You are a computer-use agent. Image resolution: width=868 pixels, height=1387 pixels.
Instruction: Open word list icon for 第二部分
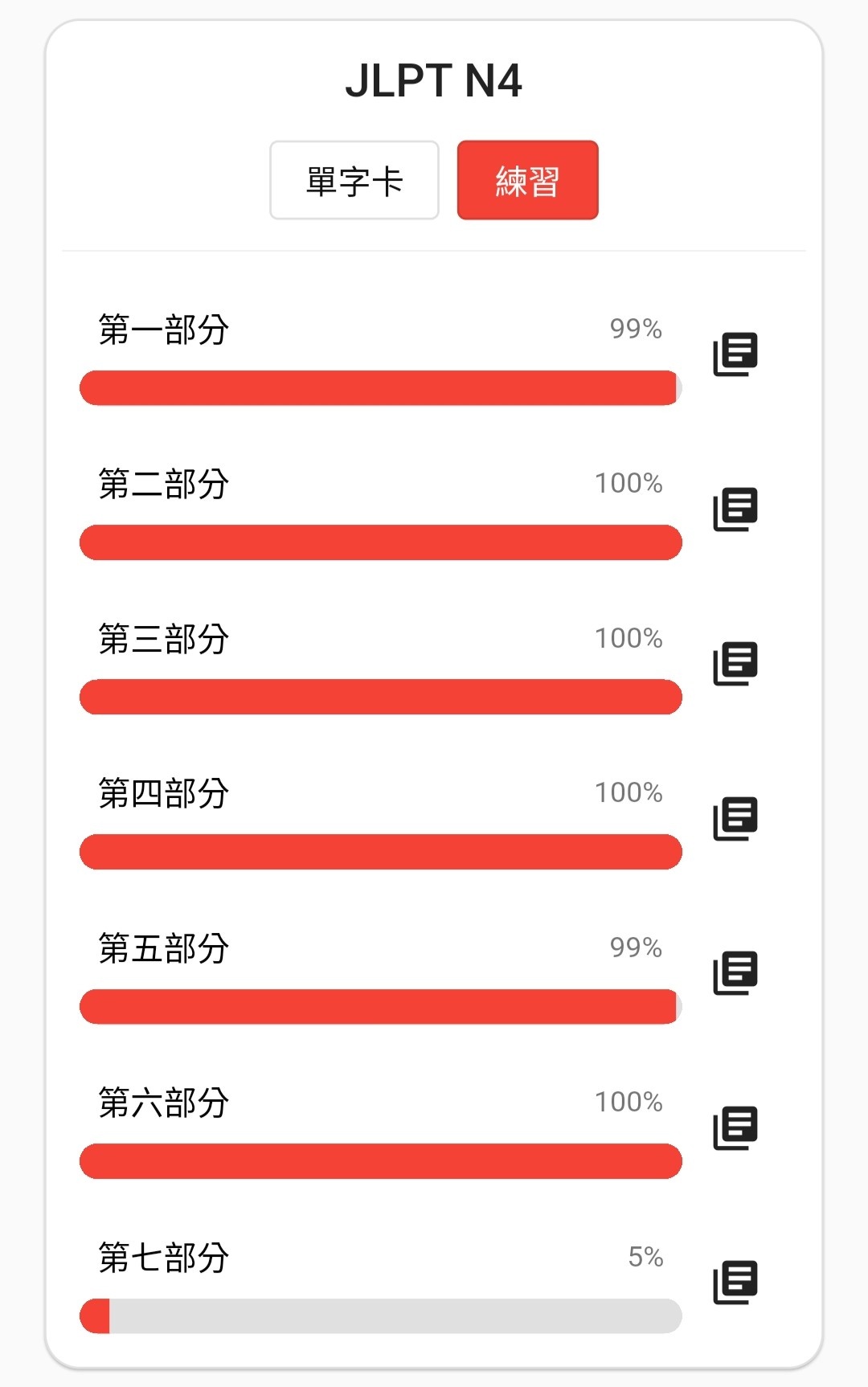click(735, 509)
